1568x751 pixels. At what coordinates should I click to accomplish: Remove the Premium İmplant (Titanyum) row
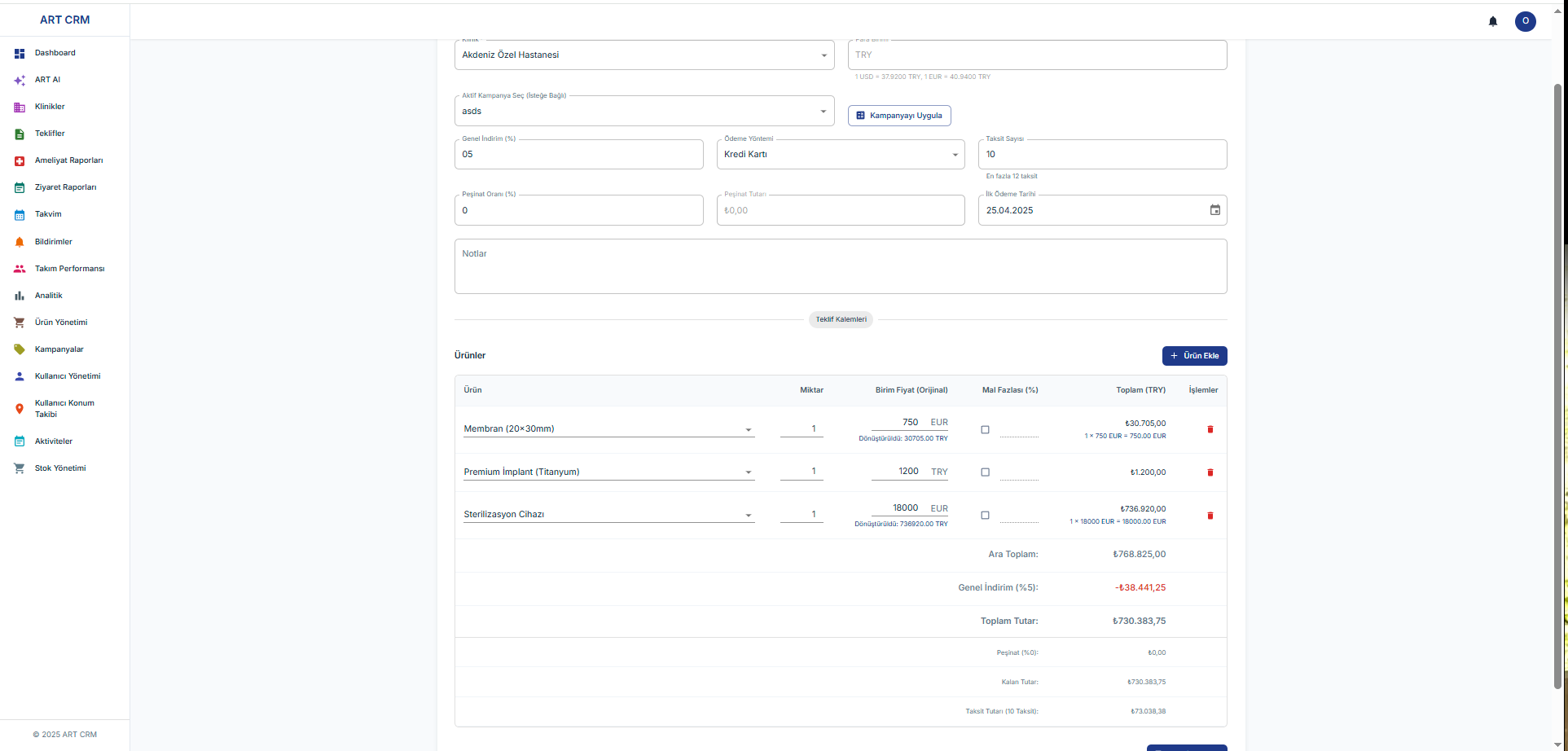[x=1210, y=472]
